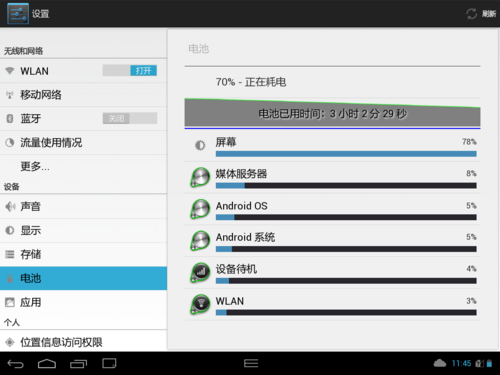Open WLAN settings in the sidebar

(83, 71)
